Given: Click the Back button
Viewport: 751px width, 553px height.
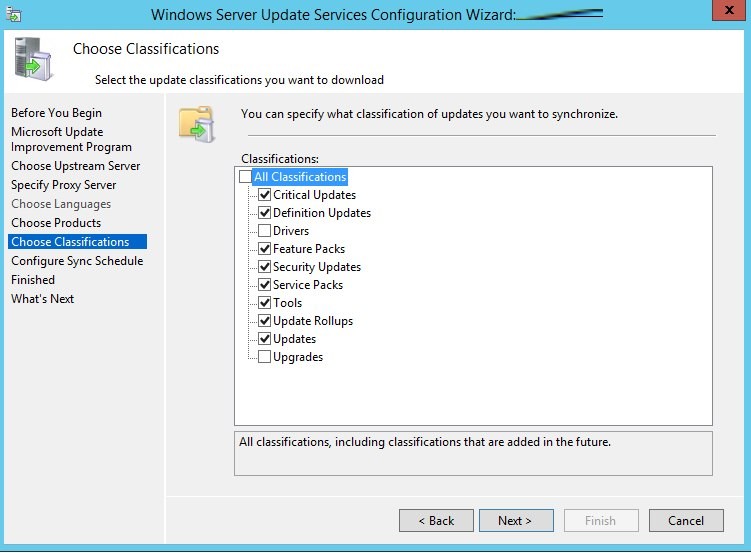Looking at the screenshot, I should [x=436, y=520].
